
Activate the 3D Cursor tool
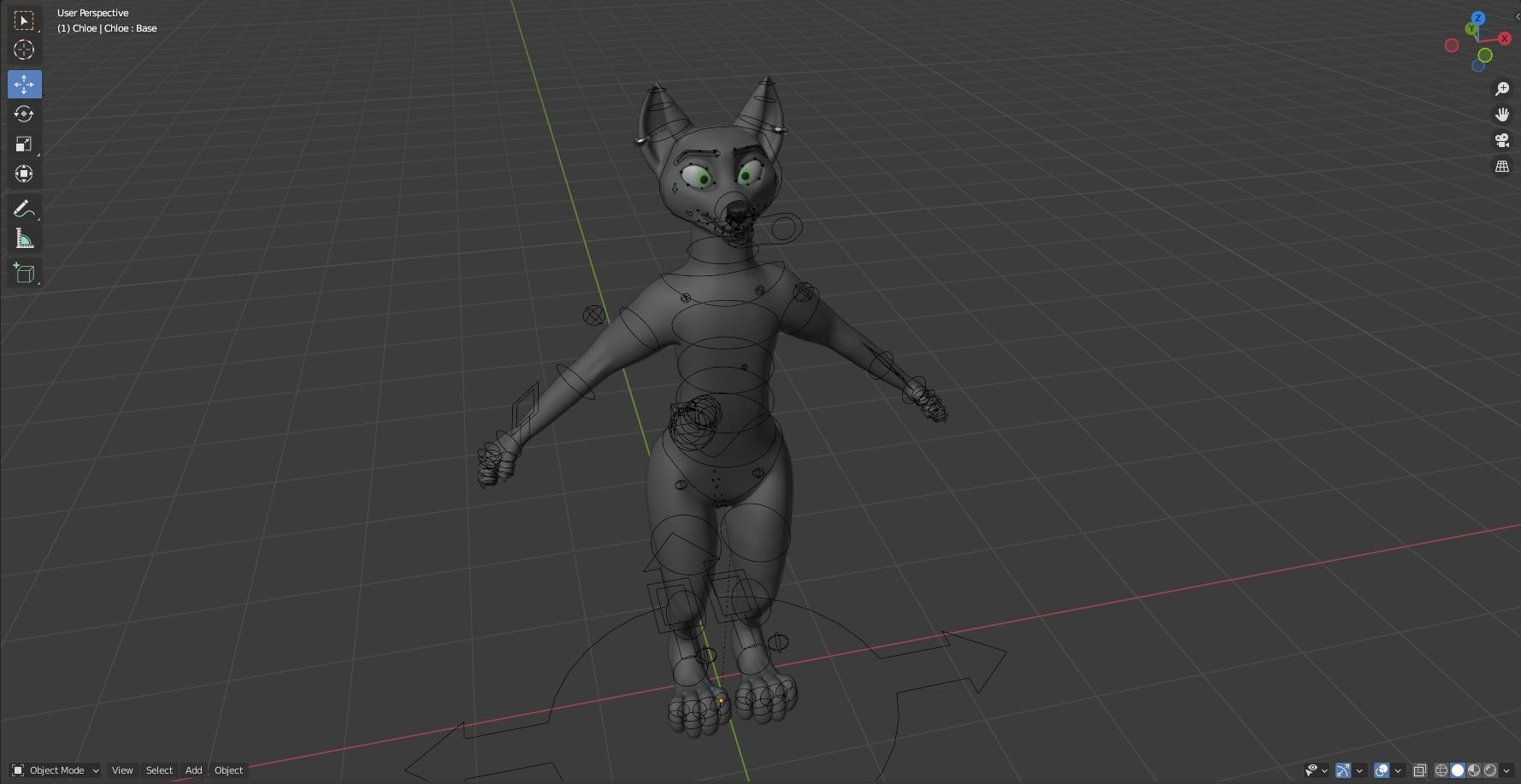point(24,50)
